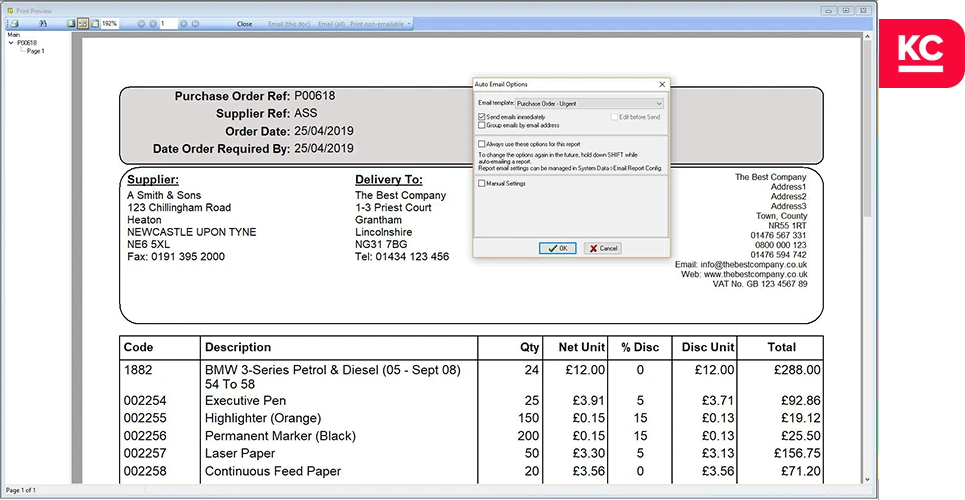The image size is (965, 500).
Task: Click the 192% zoom percentage field
Action: click(110, 23)
